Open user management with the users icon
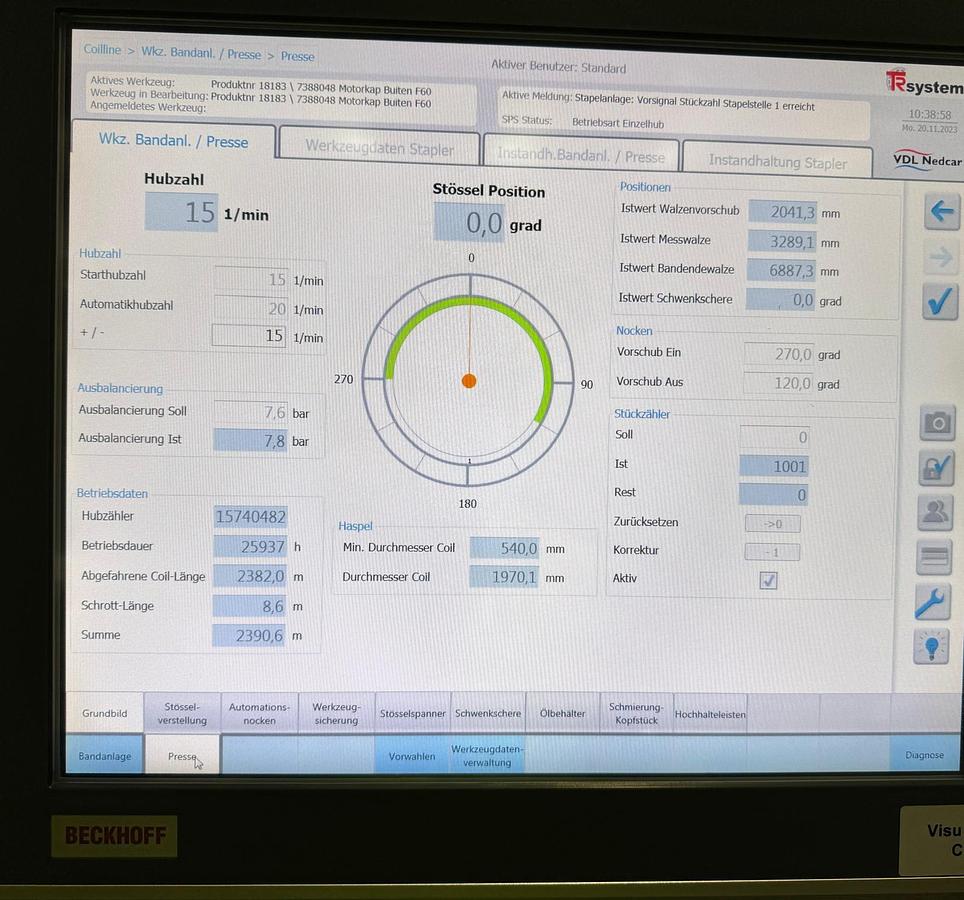The image size is (964, 900). click(x=934, y=512)
